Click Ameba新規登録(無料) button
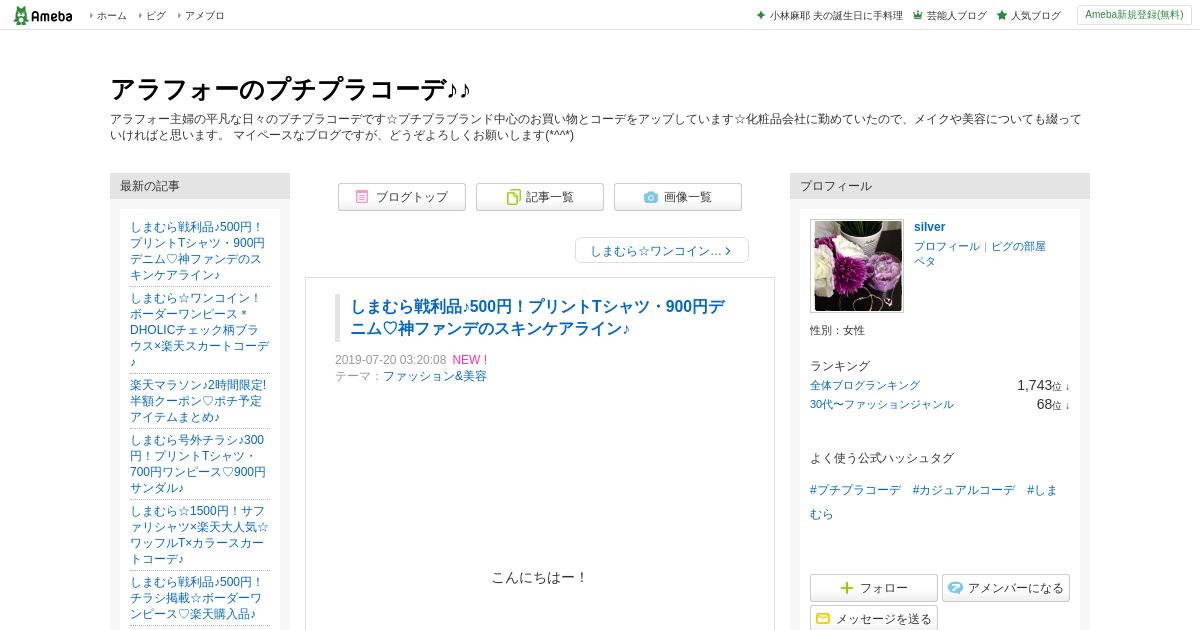1200x630 pixels. (1134, 15)
